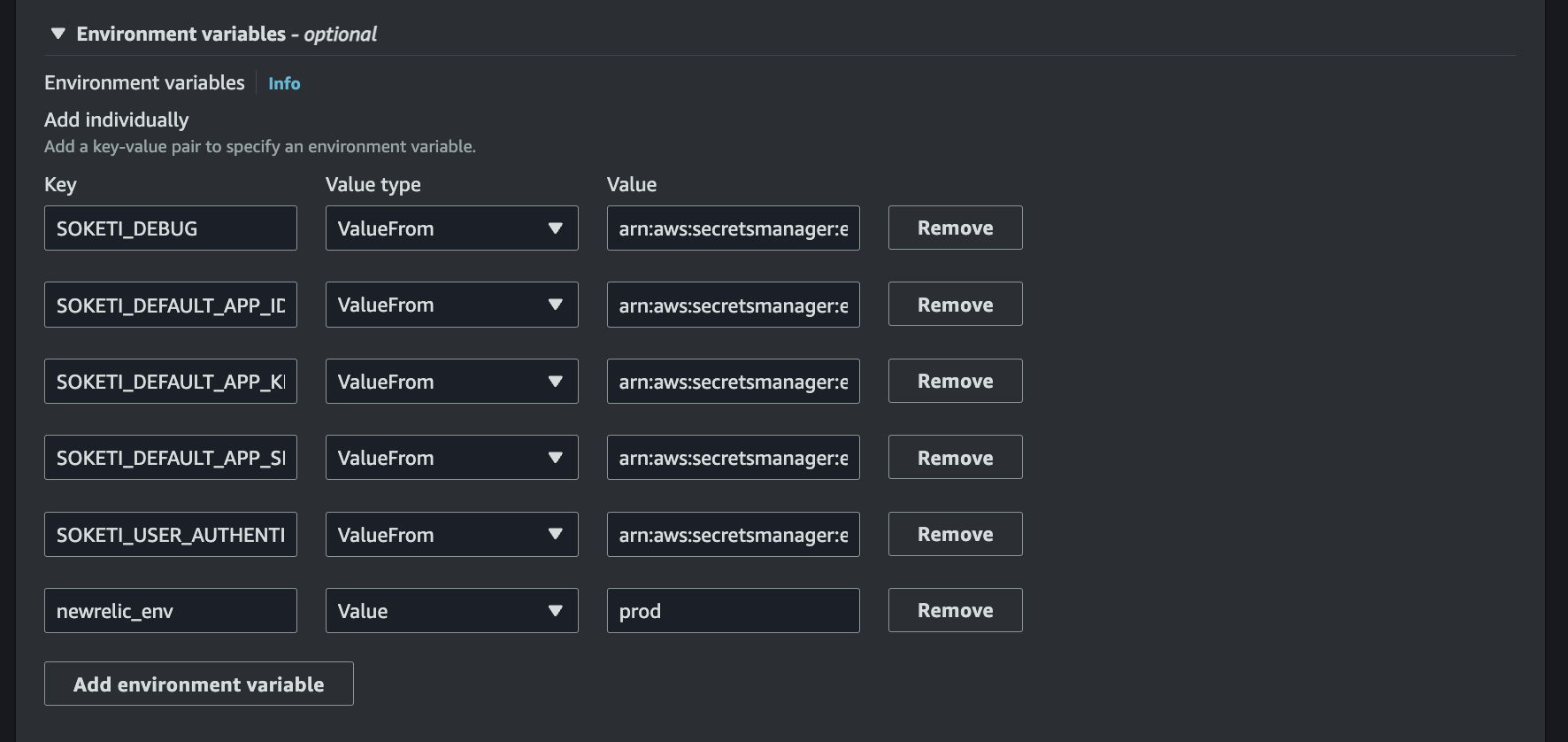Edit the SOKETI_DEFAULT_APP_K key field
1568x742 pixels.
171,382
